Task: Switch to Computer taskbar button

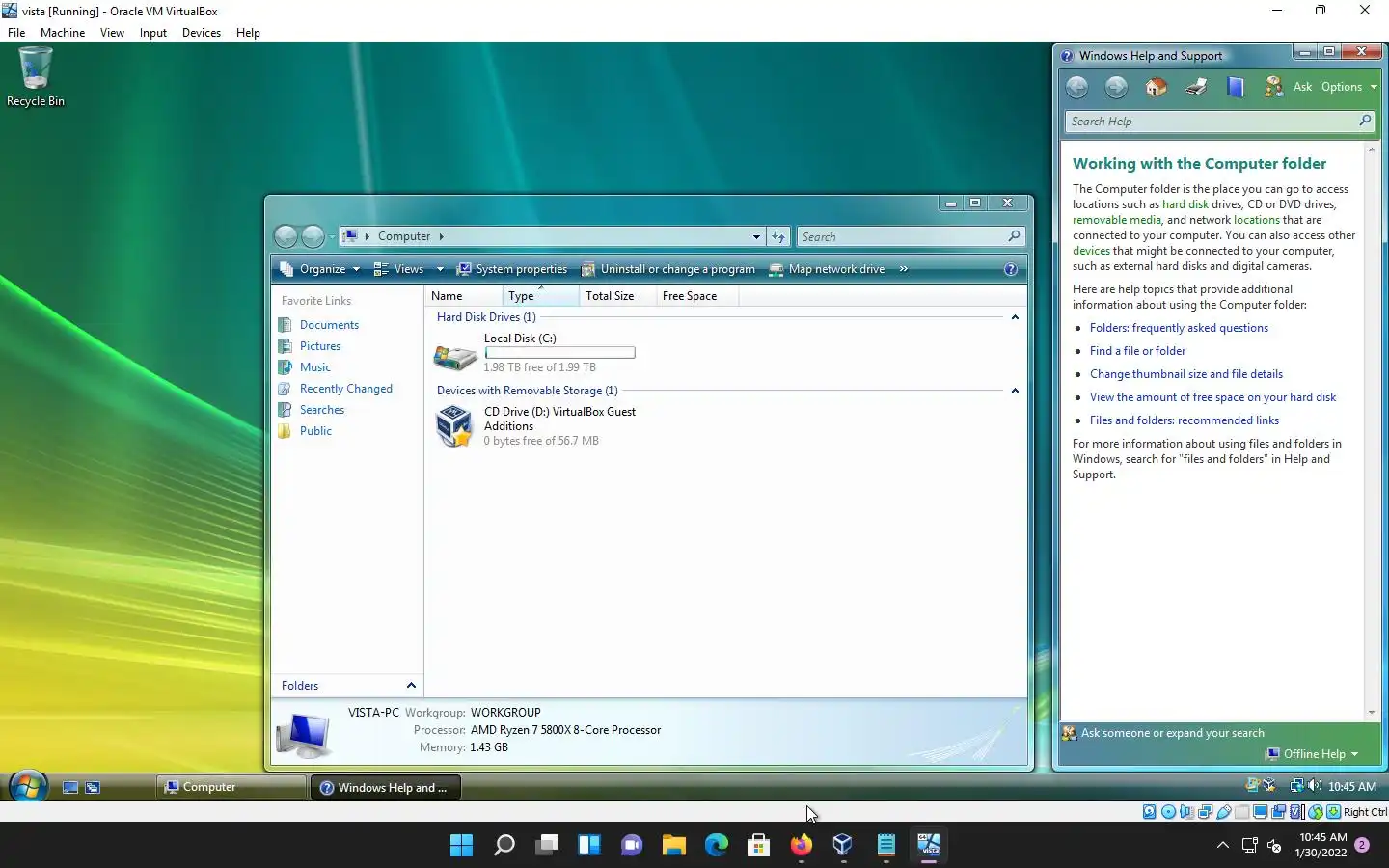Action: pos(231,787)
